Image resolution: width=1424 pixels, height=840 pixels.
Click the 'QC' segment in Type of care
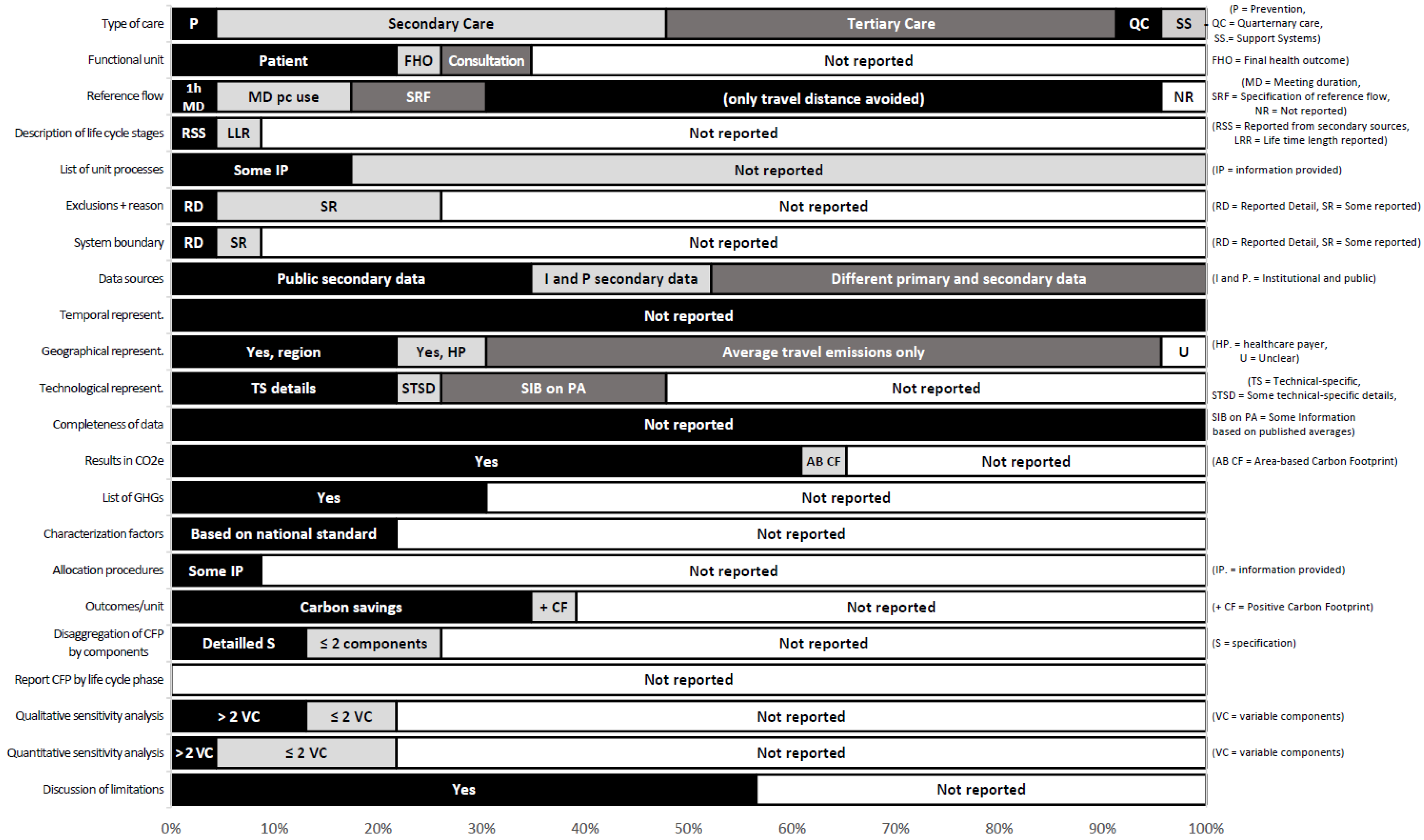coord(1138,24)
